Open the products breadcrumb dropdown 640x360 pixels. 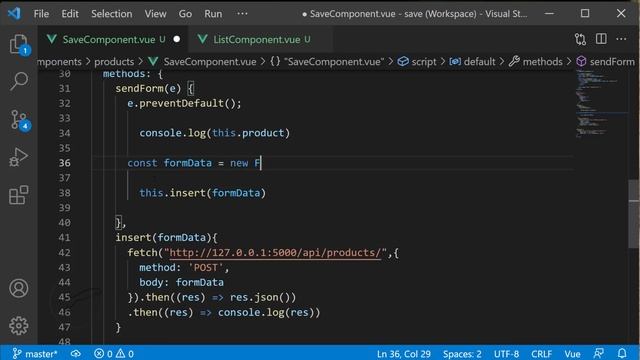click(114, 62)
